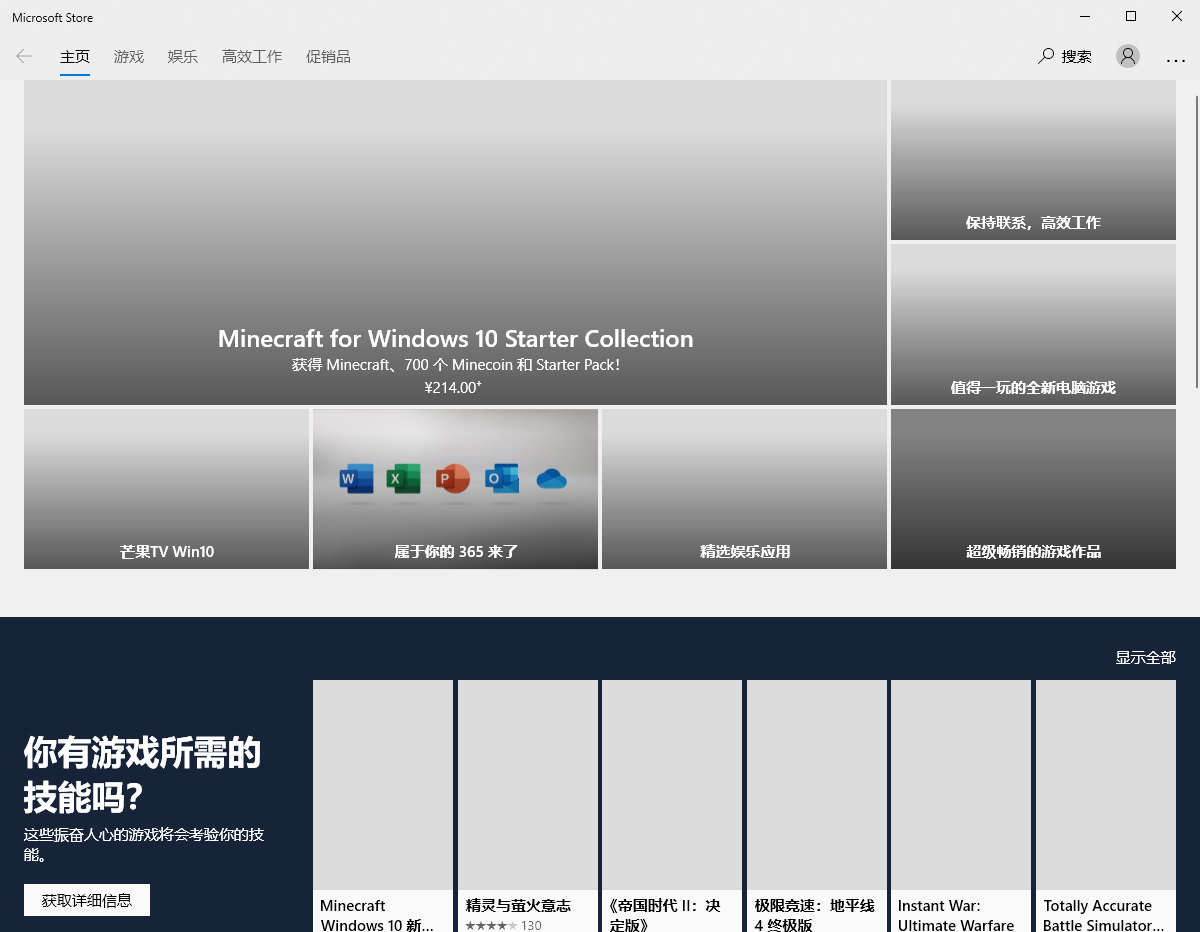Screen dimensions: 1200x932
Task: Click the PowerPoint icon in the 365 banner
Action: [453, 479]
